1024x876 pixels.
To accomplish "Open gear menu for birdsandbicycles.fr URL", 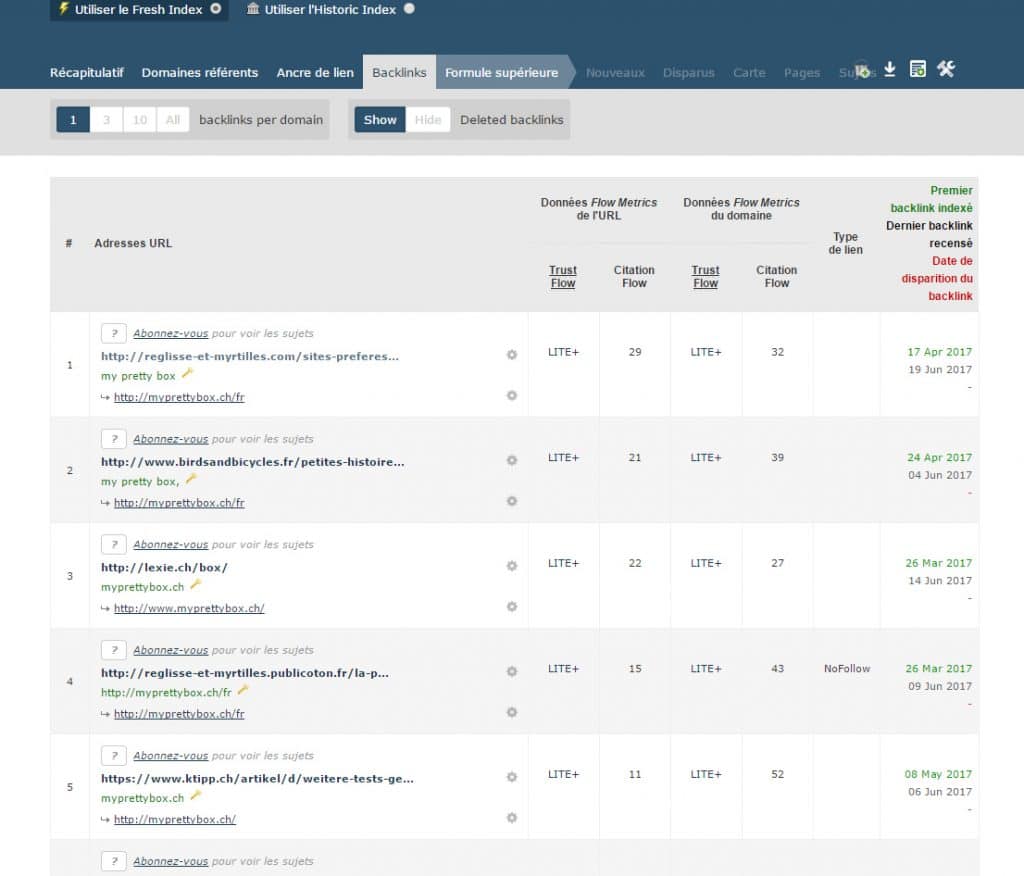I will 512,460.
